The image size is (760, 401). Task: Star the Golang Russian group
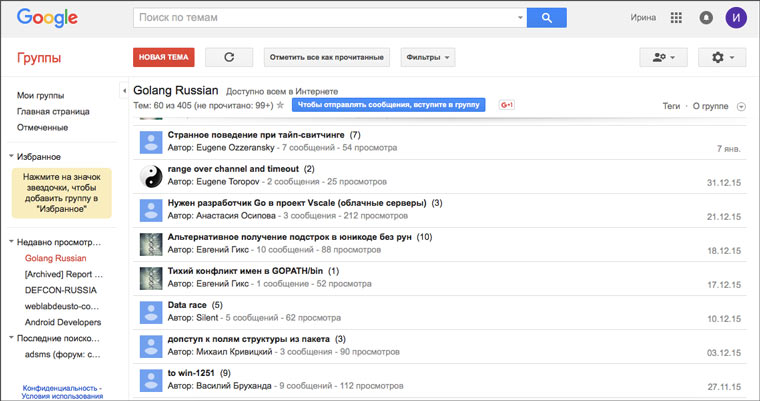281,105
